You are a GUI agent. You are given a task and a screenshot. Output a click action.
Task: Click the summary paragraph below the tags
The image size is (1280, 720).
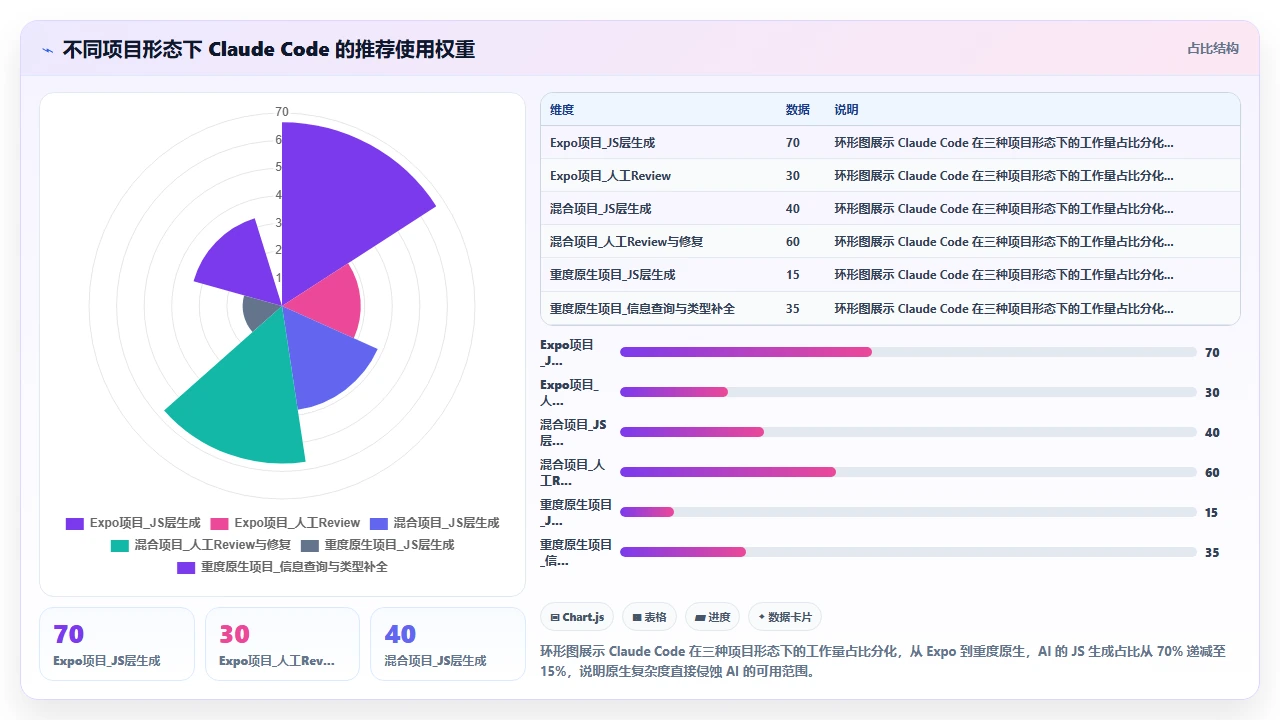click(883, 661)
